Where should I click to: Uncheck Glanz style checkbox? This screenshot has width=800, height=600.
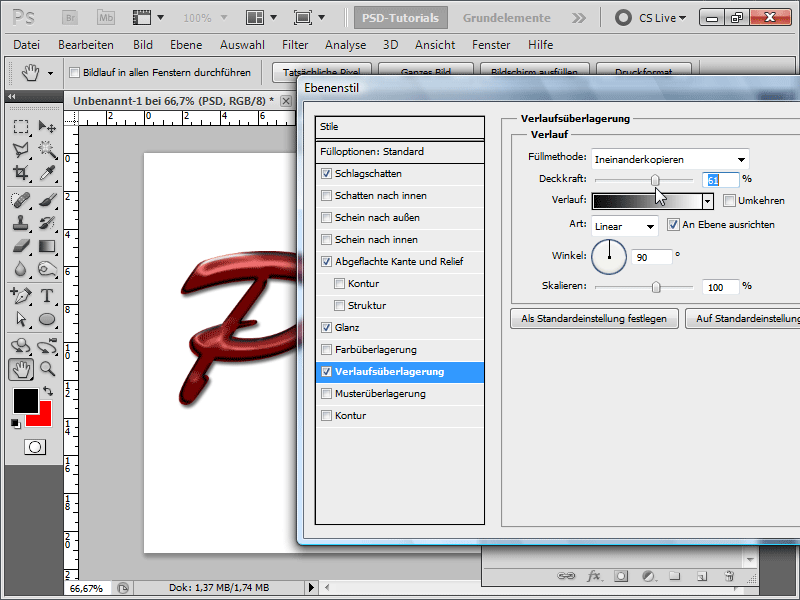pyautogui.click(x=327, y=328)
